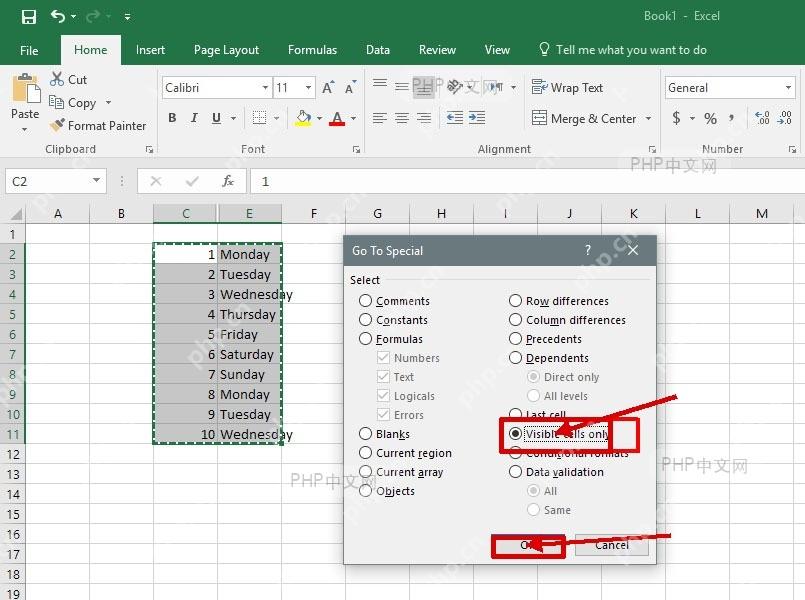805x600 pixels.
Task: Click the formula bar showing 1
Action: click(528, 181)
